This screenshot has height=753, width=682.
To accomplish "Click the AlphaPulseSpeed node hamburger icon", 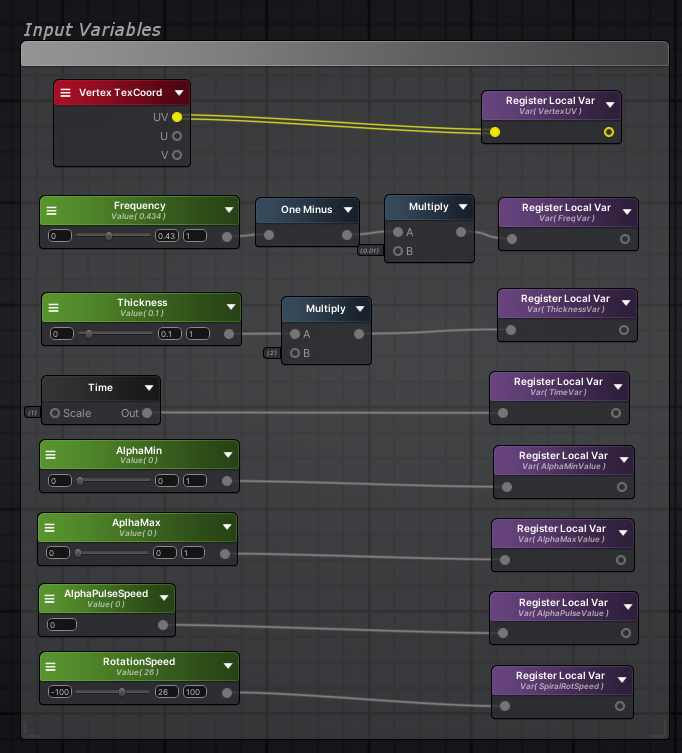I will (x=52, y=598).
